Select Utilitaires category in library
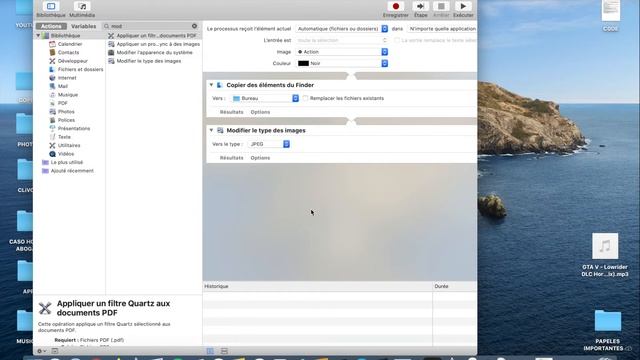The height and width of the screenshot is (360, 640). [69, 145]
